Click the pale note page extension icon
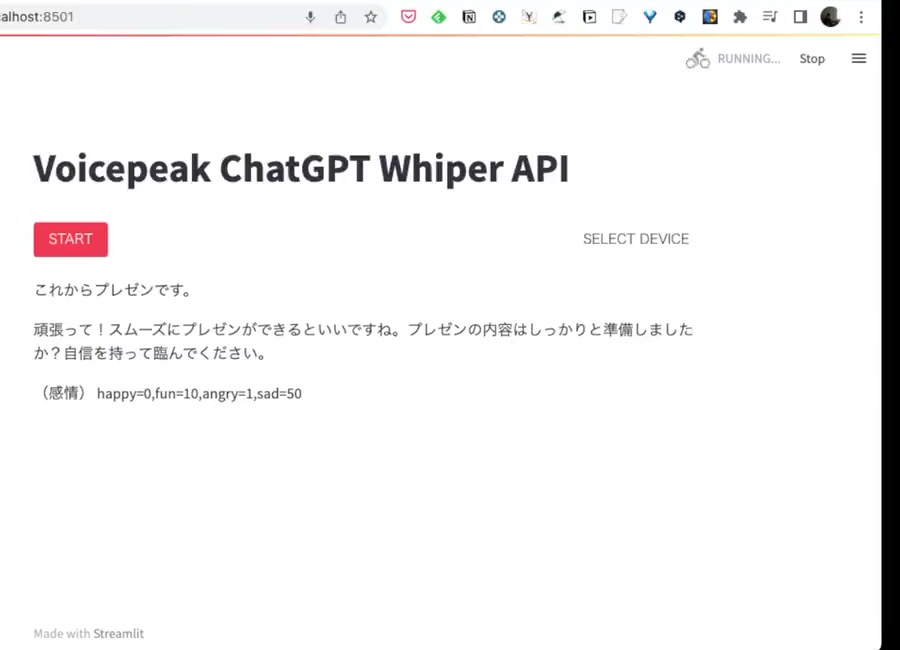900x650 pixels. [619, 17]
